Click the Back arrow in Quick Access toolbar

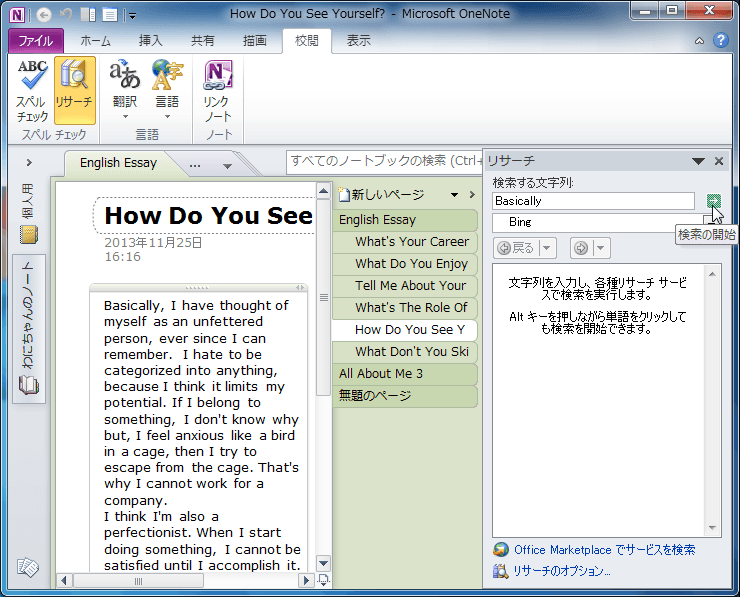(x=44, y=15)
